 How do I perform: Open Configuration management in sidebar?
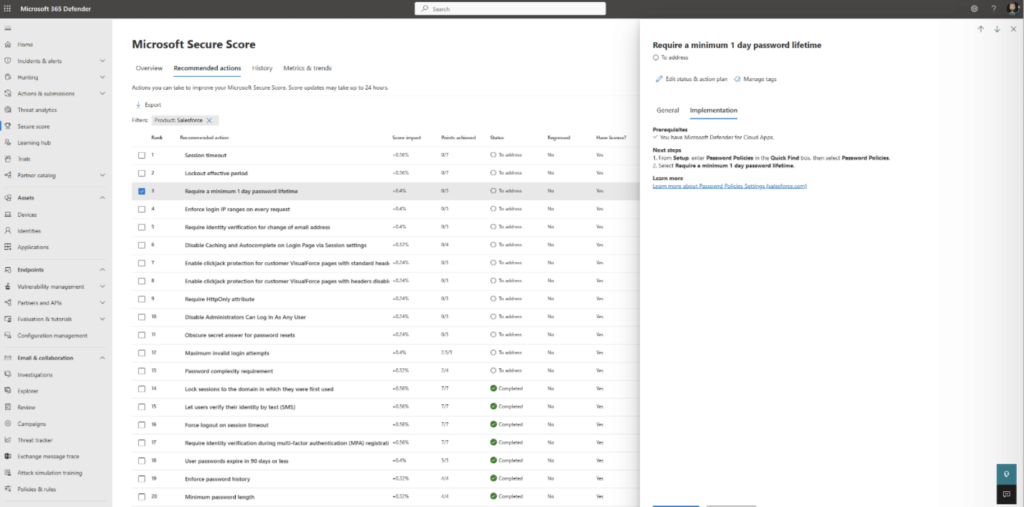(52, 335)
